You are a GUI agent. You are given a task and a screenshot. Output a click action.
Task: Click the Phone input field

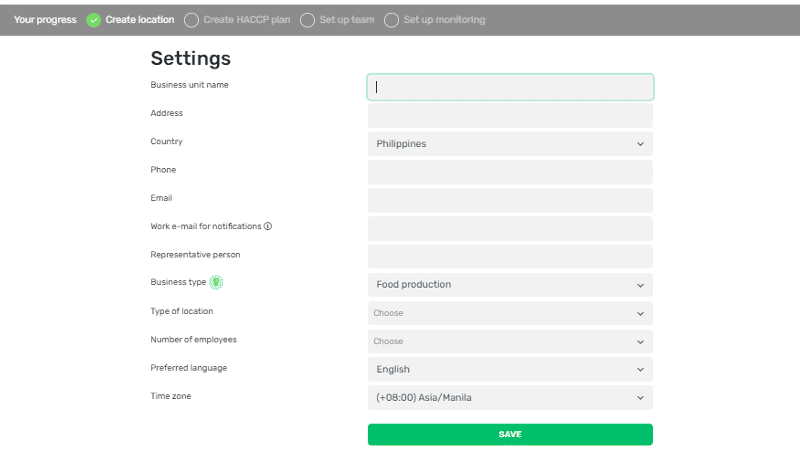[x=510, y=172]
